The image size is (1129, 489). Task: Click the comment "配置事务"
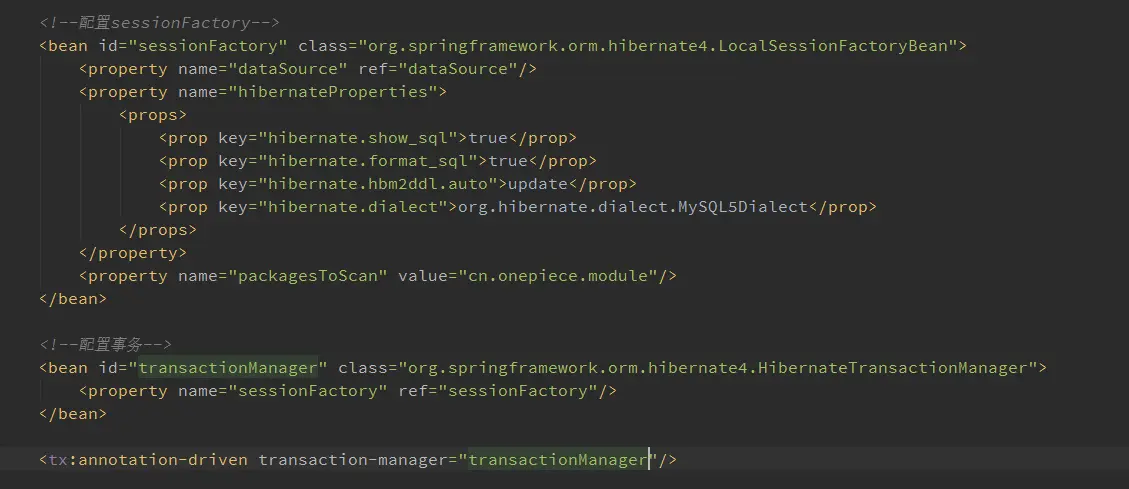coord(106,344)
